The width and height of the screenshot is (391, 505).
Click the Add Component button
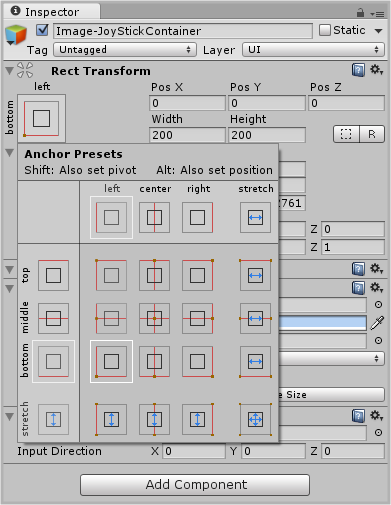point(195,485)
